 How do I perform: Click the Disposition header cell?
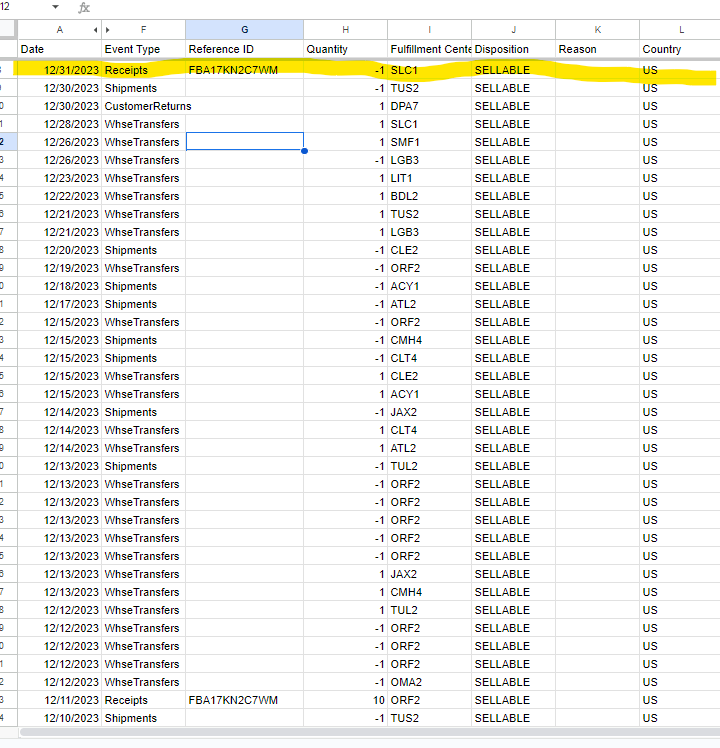point(513,49)
